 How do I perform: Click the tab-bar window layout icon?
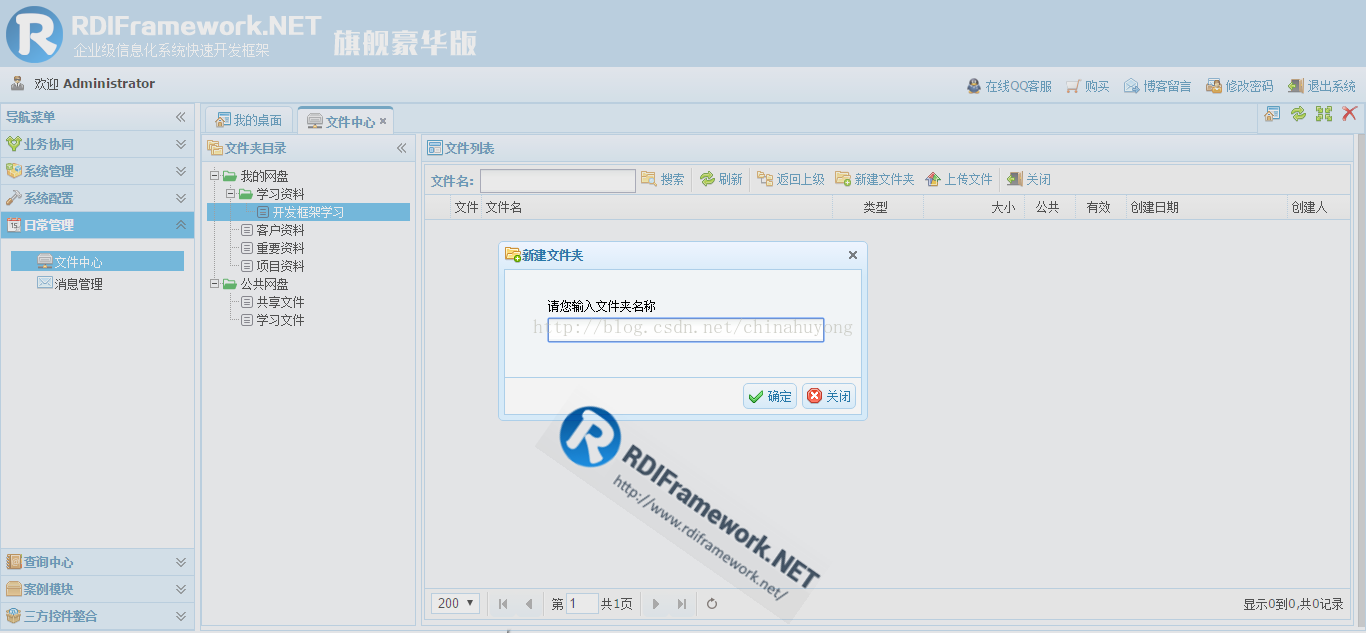(1272, 114)
